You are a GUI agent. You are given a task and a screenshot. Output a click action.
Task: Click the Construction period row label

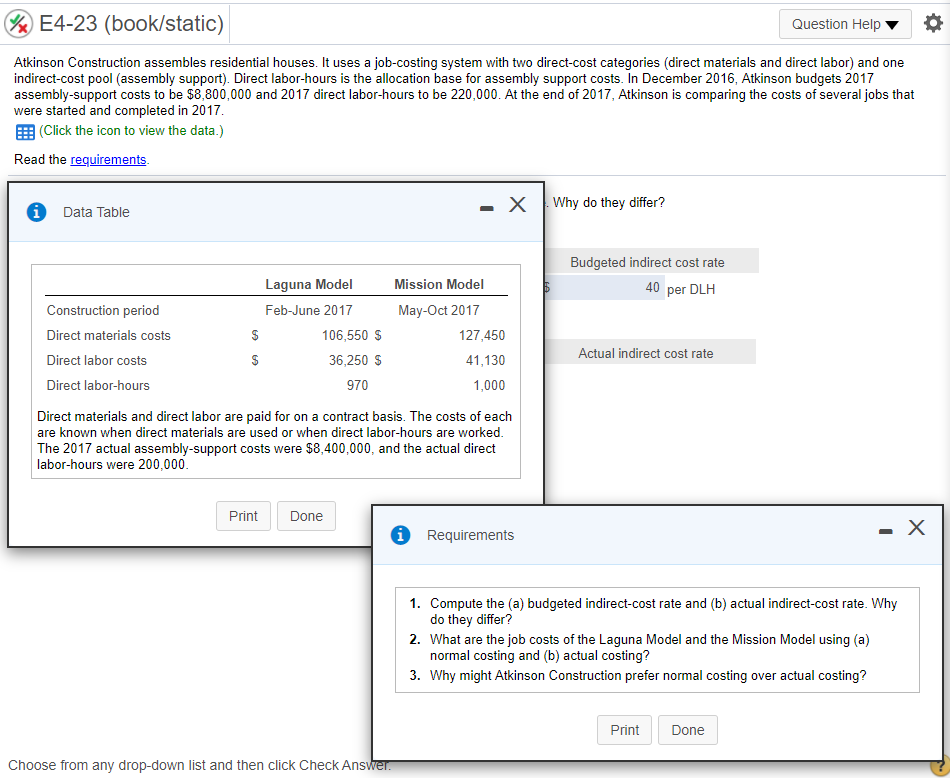(x=103, y=310)
